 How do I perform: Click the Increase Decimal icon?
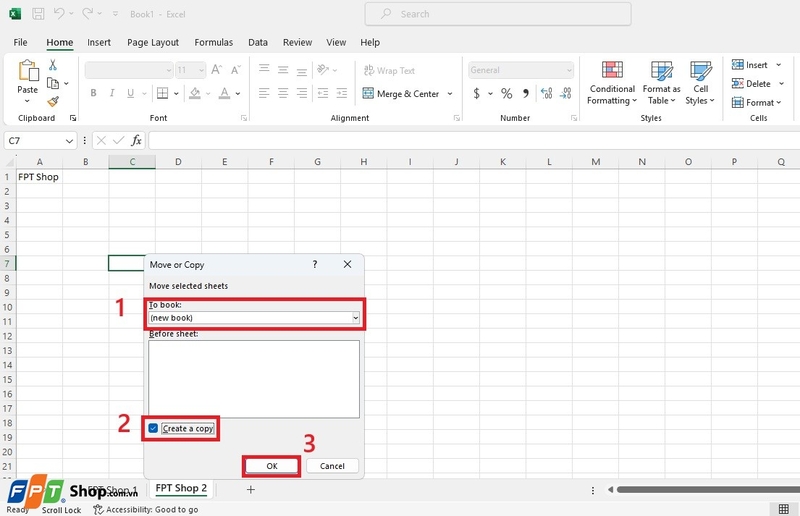546,93
